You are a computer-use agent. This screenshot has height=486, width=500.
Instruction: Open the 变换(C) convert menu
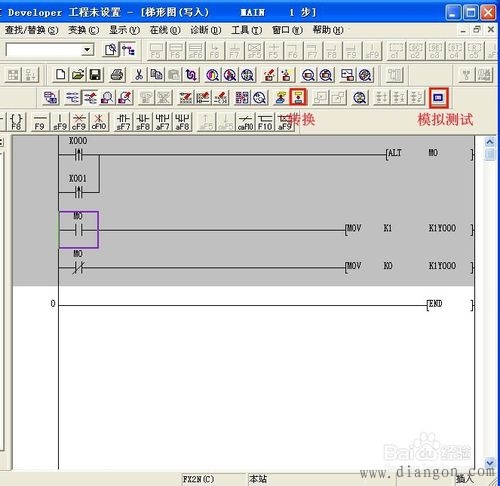(83, 30)
